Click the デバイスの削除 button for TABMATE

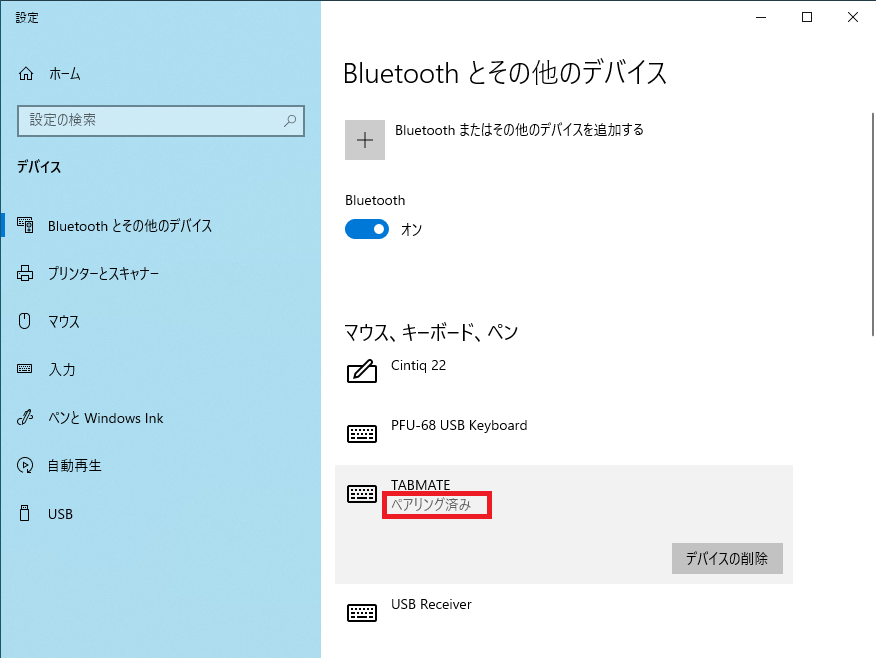click(727, 558)
